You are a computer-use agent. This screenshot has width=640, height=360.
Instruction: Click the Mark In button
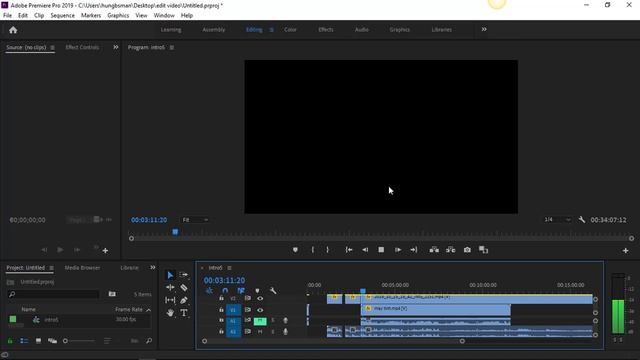[313, 250]
